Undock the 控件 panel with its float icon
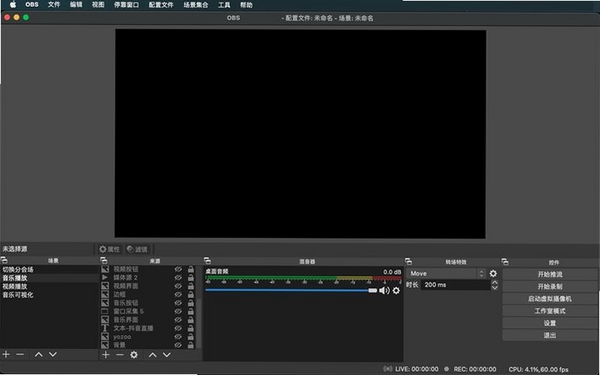 tap(505, 262)
